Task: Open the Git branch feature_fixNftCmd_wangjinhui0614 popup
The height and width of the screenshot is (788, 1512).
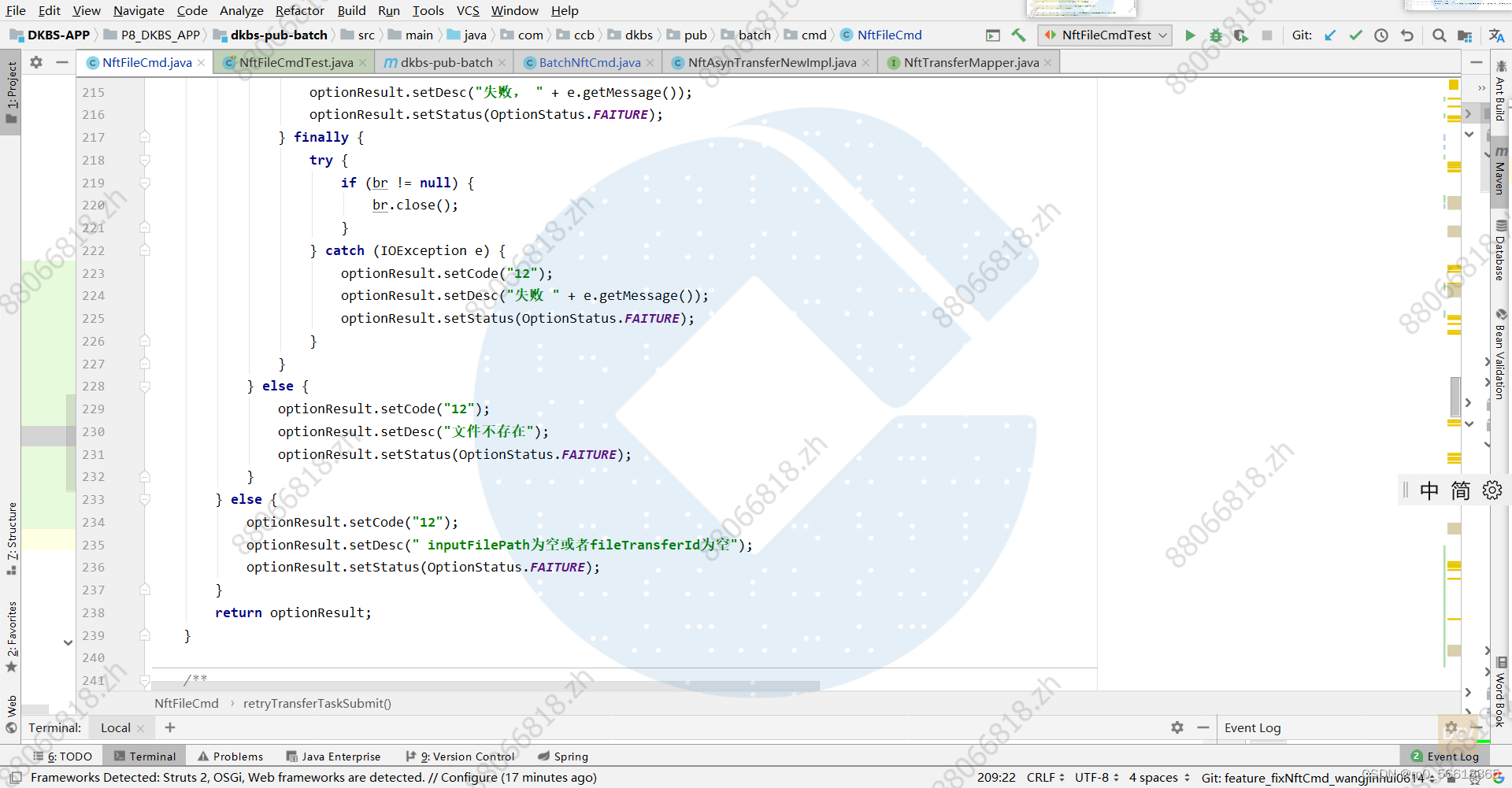Action: (1315, 777)
